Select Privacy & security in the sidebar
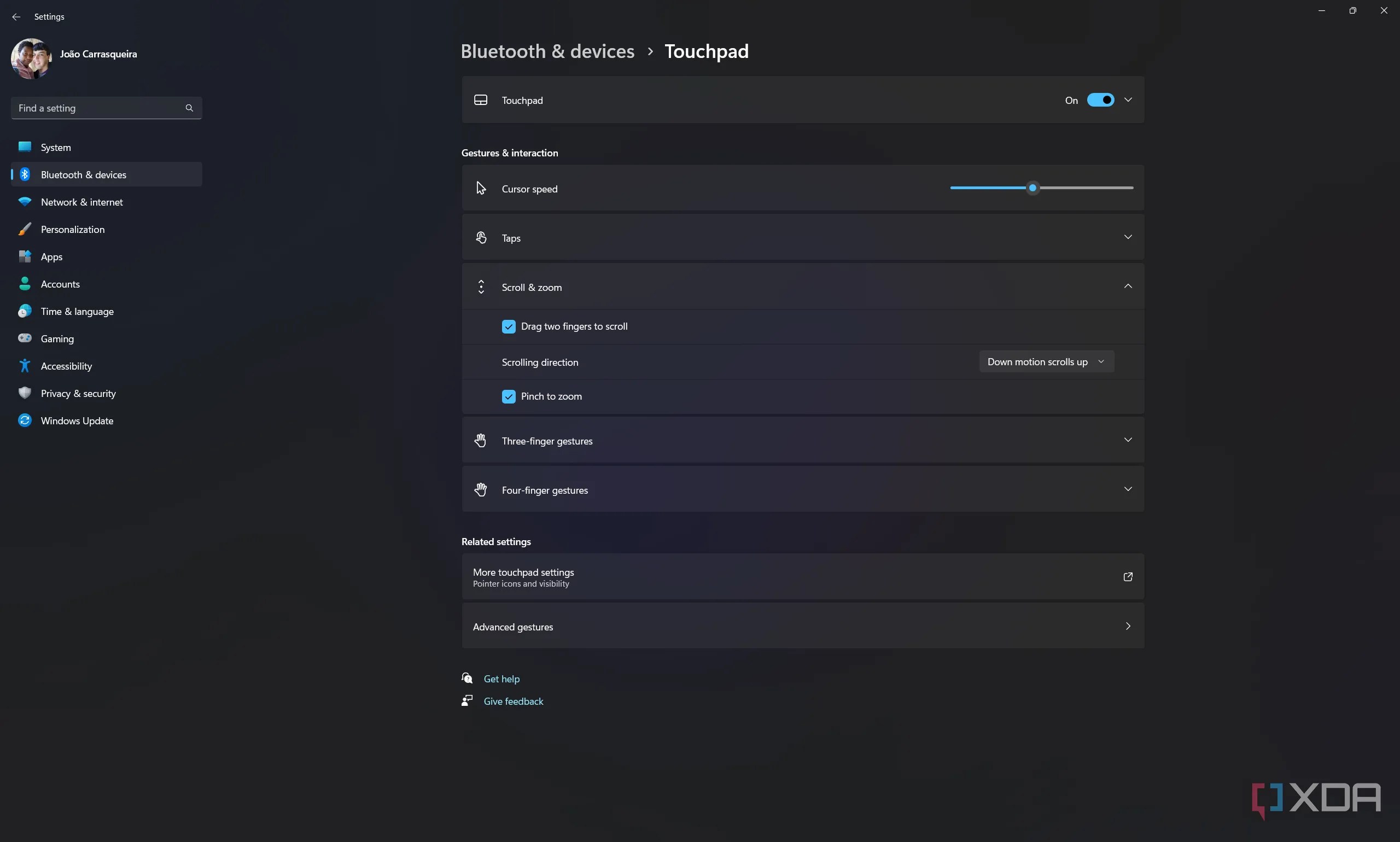Image resolution: width=1400 pixels, height=842 pixels. tap(79, 393)
